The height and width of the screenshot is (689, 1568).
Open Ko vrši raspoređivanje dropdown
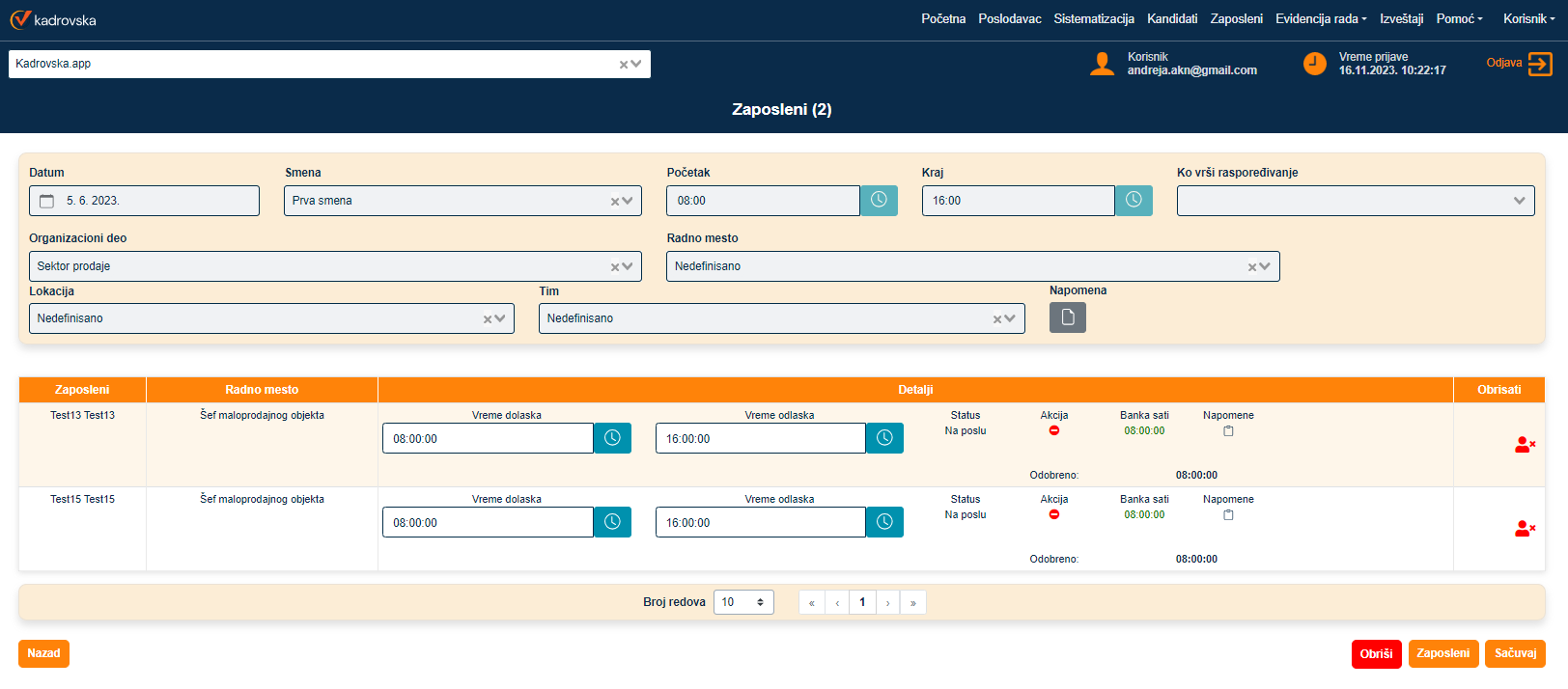(1519, 201)
